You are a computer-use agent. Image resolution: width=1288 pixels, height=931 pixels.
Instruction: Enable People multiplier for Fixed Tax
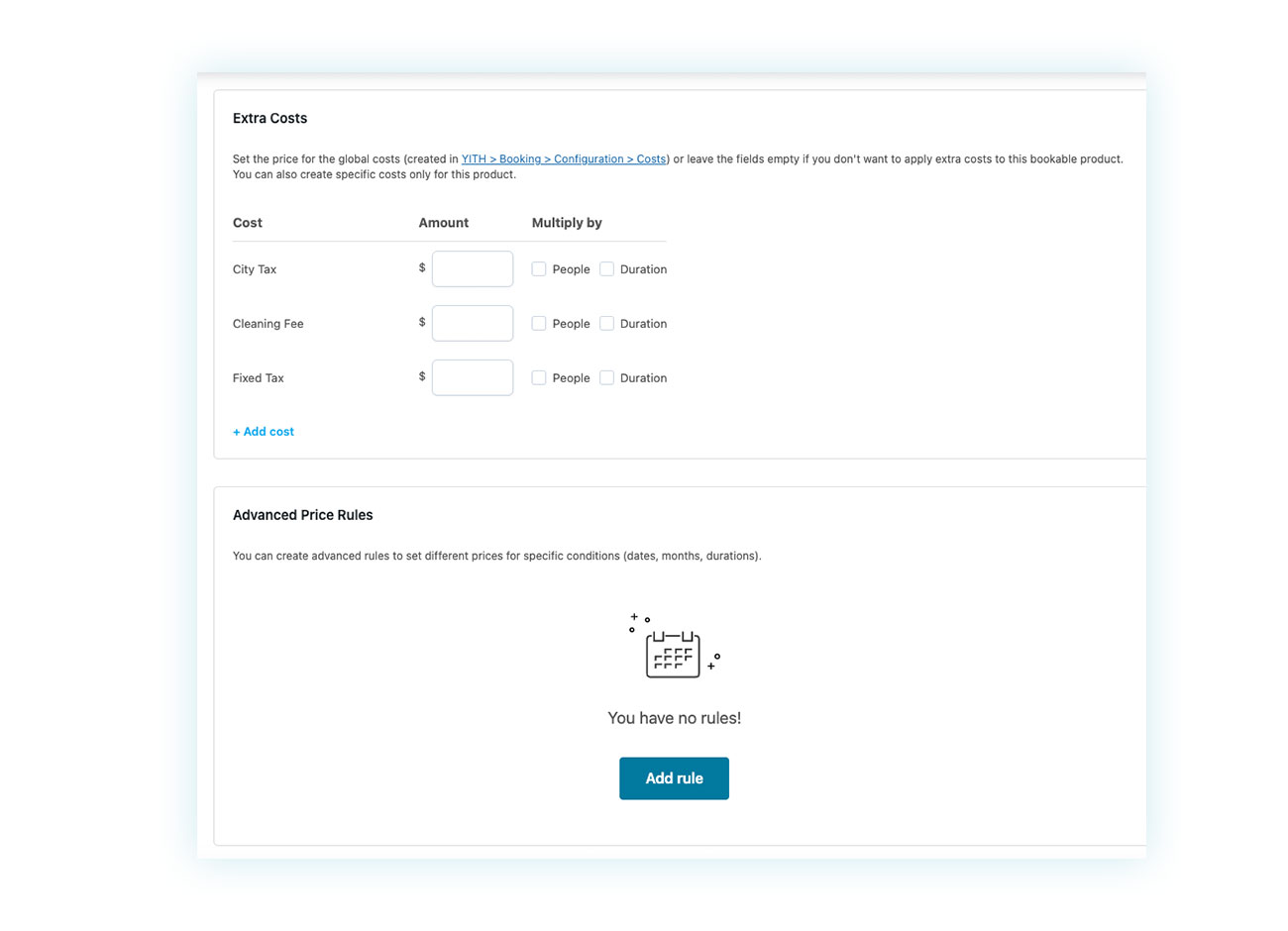click(x=539, y=378)
